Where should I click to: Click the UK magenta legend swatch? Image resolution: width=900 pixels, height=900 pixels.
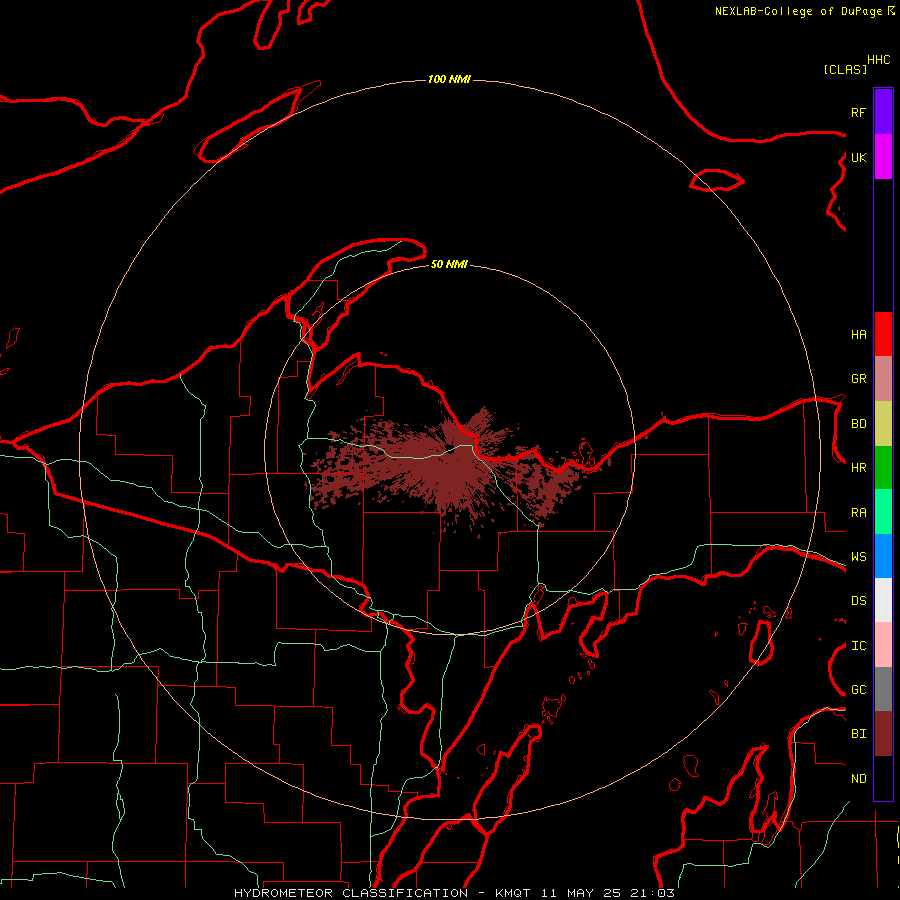(883, 157)
